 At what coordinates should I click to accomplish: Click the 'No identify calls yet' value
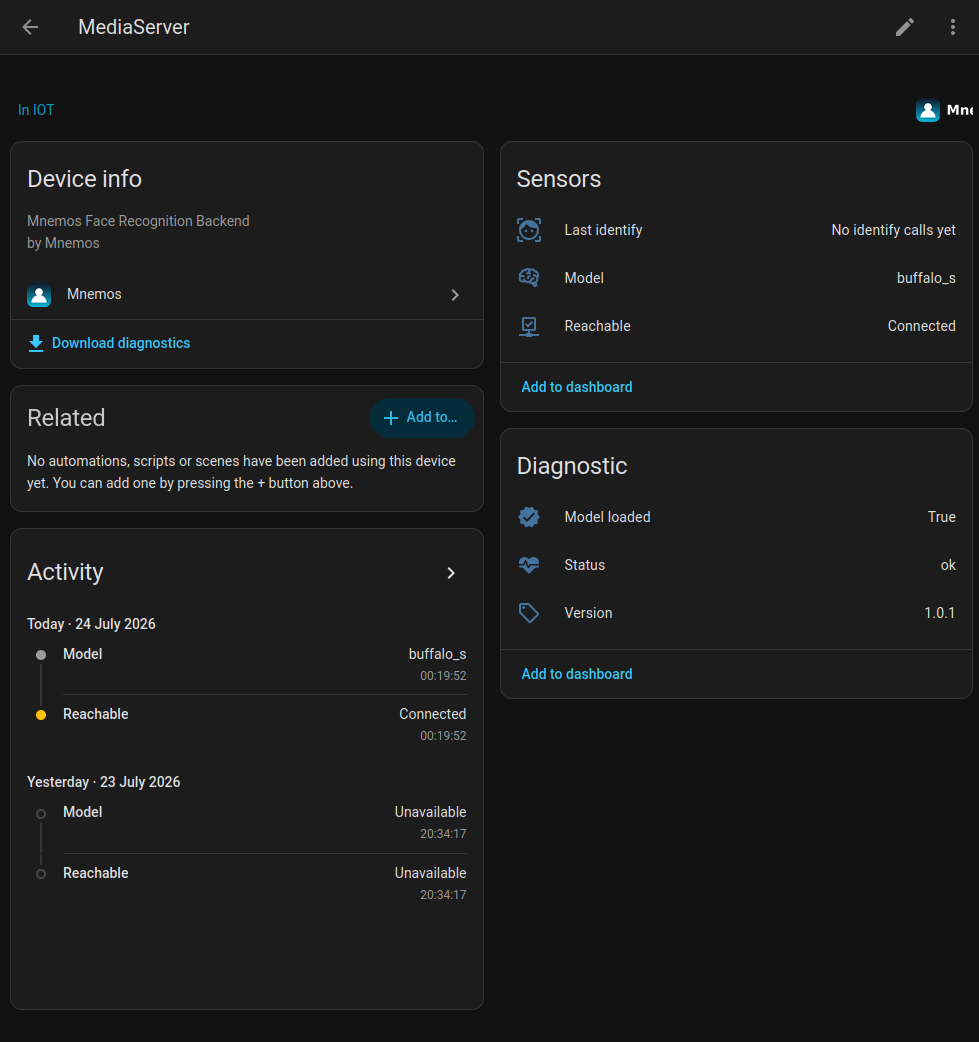[x=893, y=230]
